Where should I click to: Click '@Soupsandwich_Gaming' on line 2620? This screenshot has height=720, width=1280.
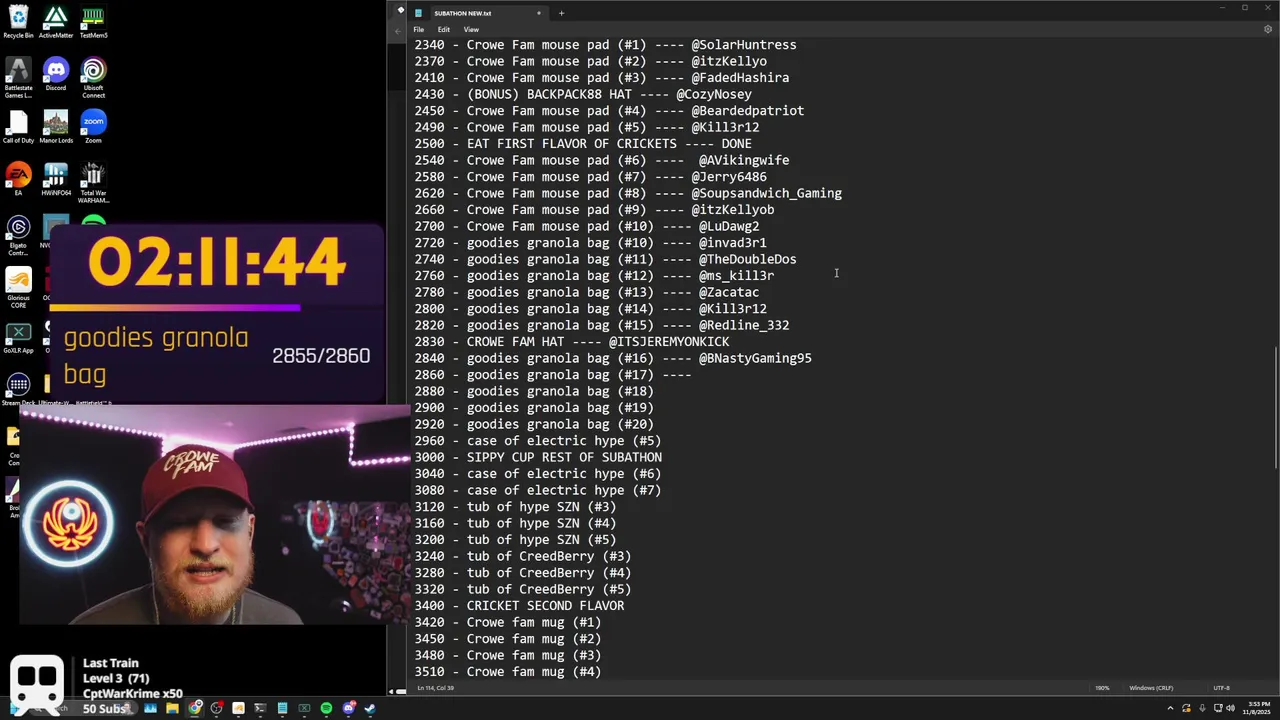point(767,194)
